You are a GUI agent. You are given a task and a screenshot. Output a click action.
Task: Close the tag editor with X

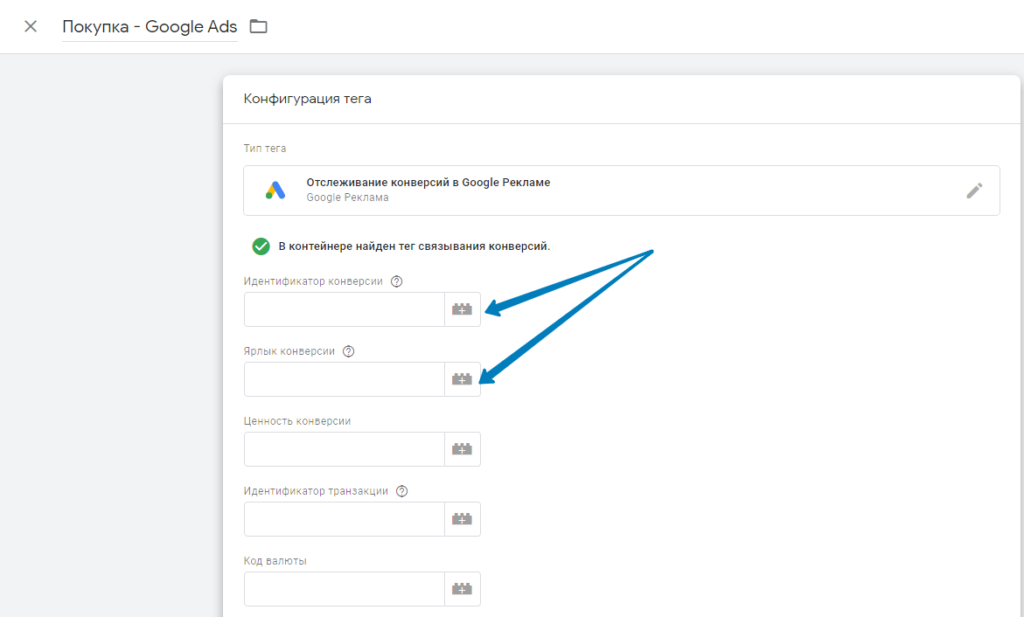(31, 27)
